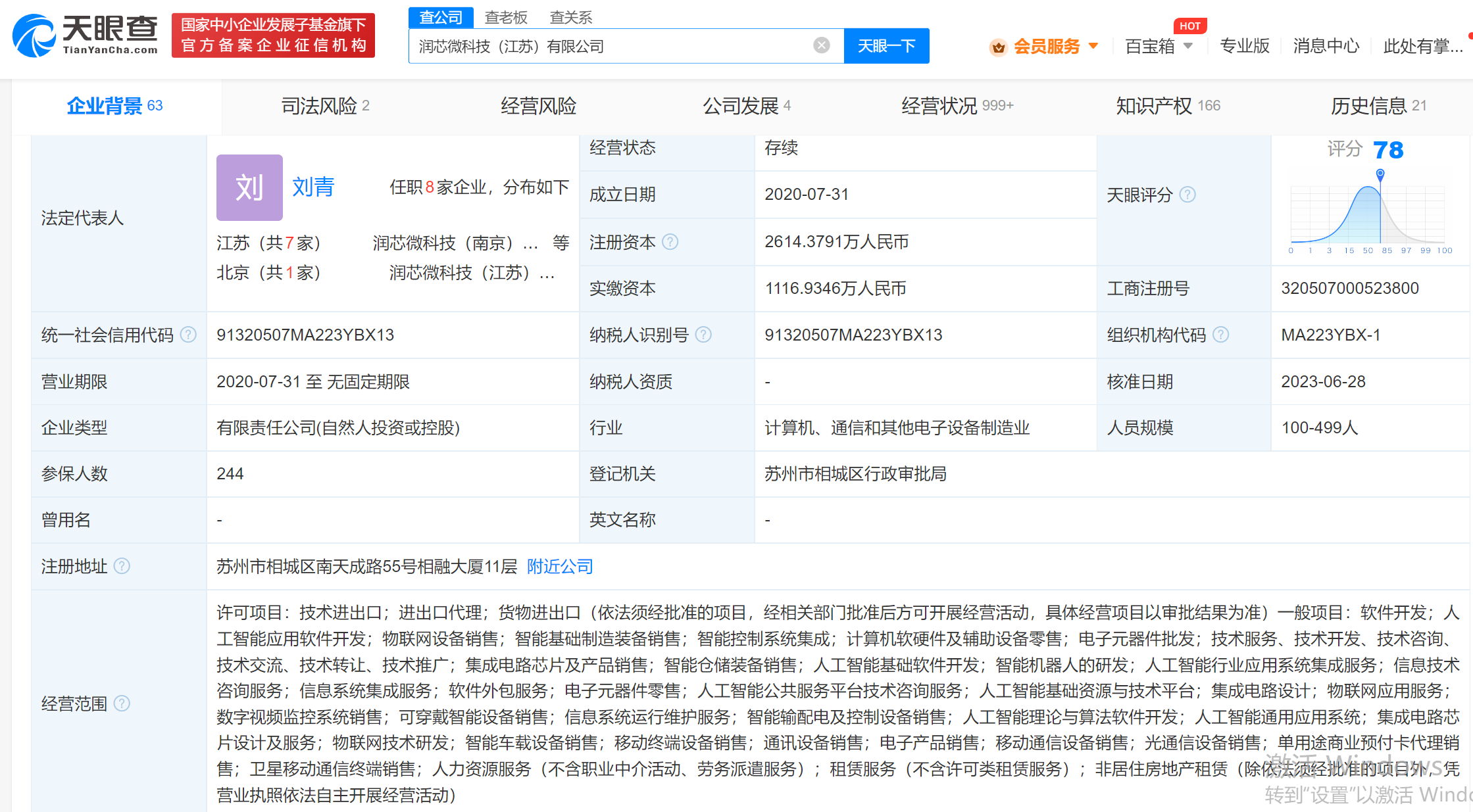Click the 2023-06-28 approval date
The height and width of the screenshot is (812, 1473).
coord(1323,382)
